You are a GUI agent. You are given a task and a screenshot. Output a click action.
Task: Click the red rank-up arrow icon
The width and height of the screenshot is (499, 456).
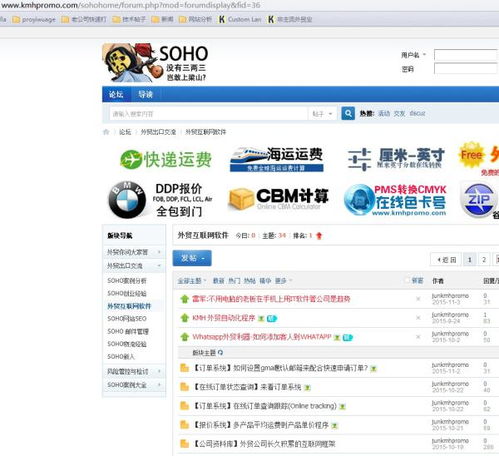pos(319,236)
